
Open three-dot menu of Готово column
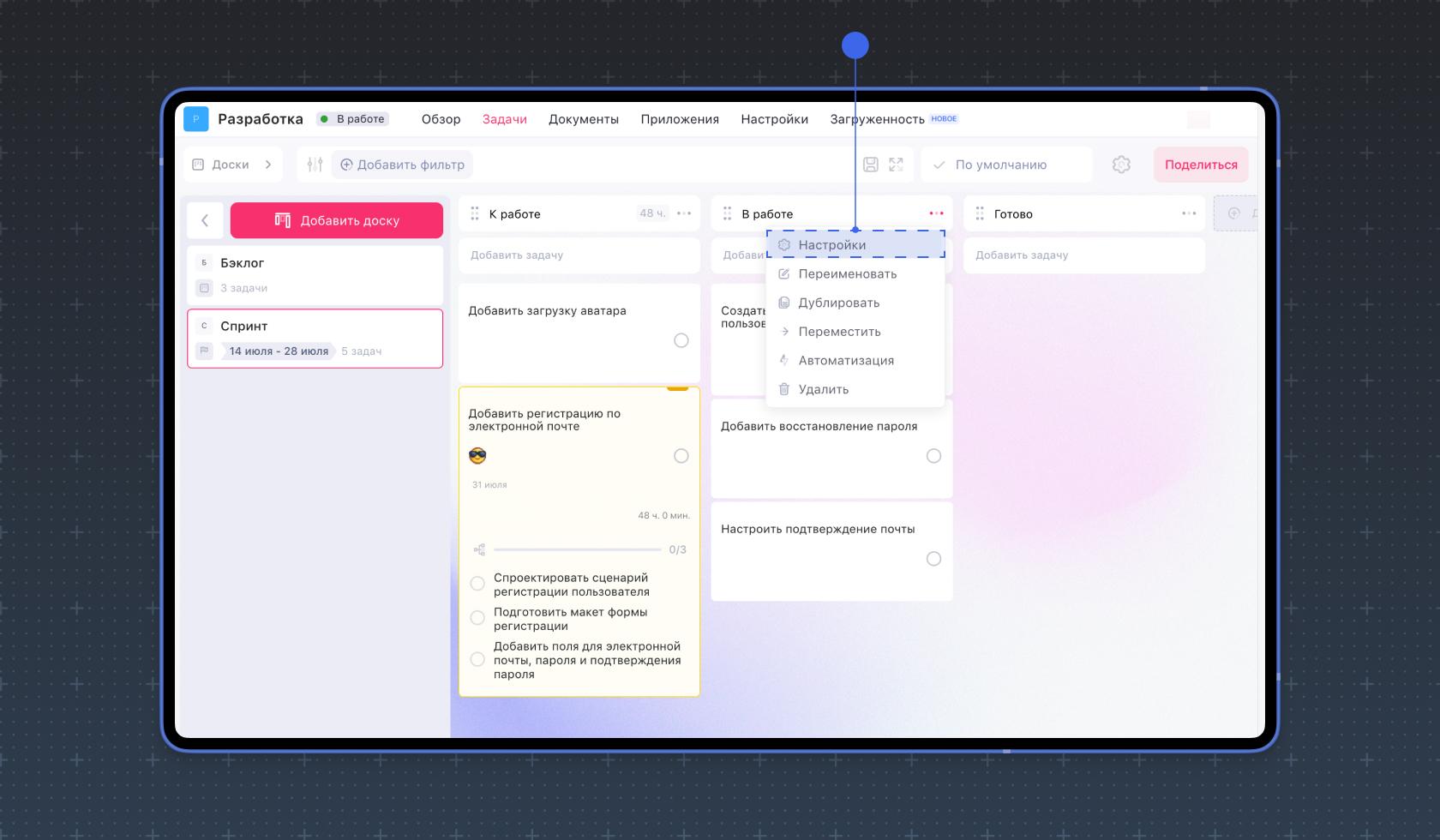point(1189,213)
